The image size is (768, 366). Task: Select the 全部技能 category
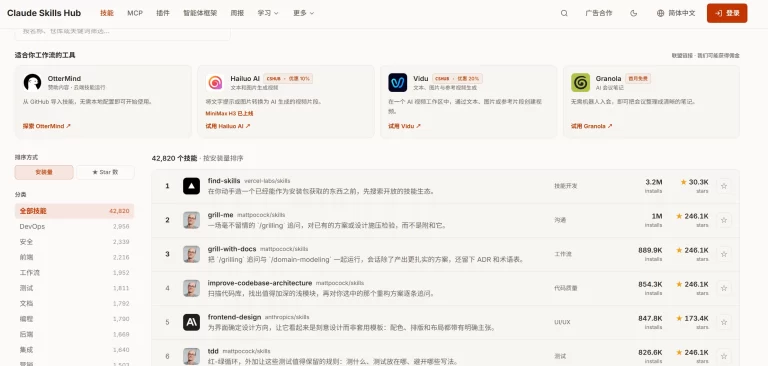(x=74, y=211)
